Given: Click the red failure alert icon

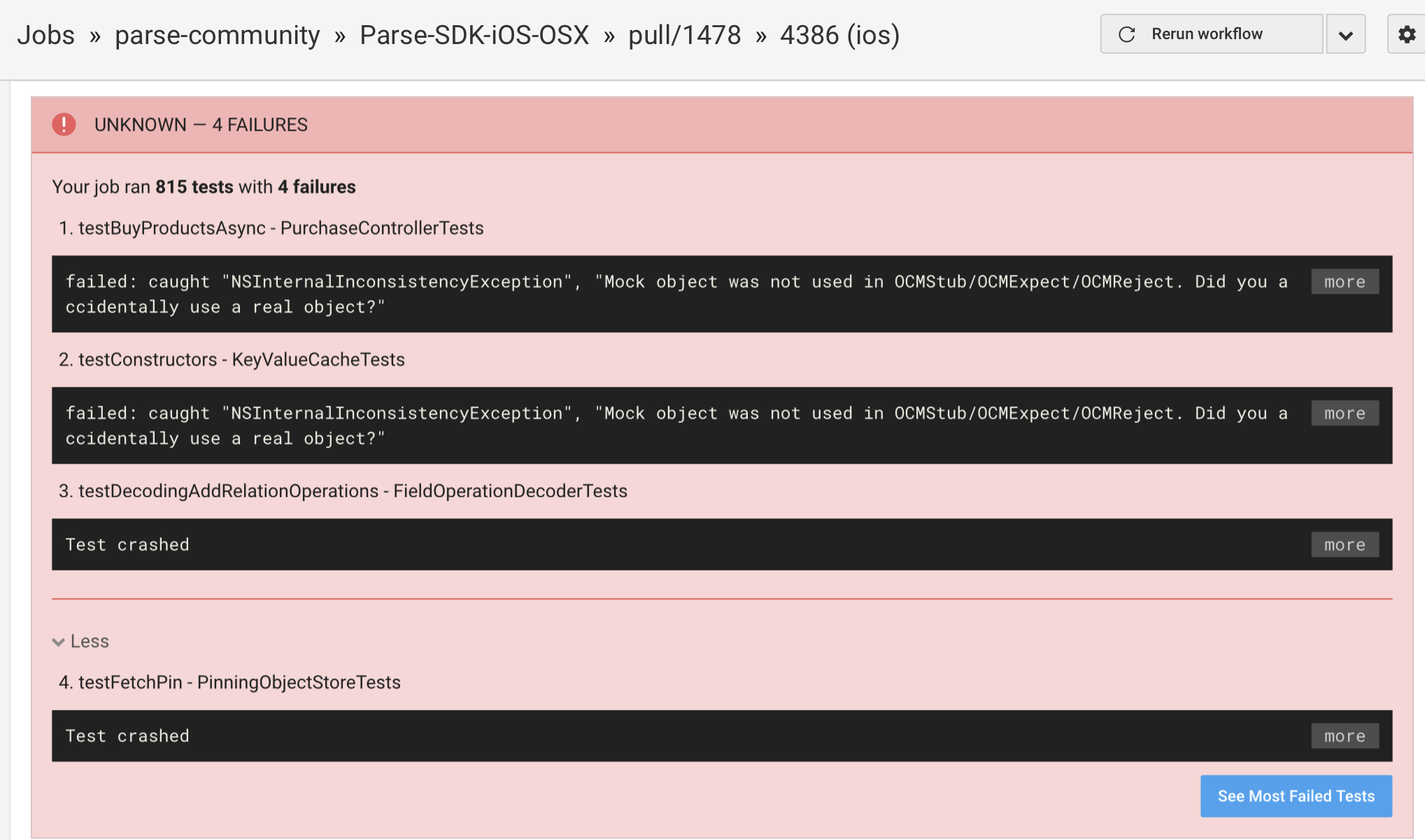Looking at the screenshot, I should pos(64,124).
